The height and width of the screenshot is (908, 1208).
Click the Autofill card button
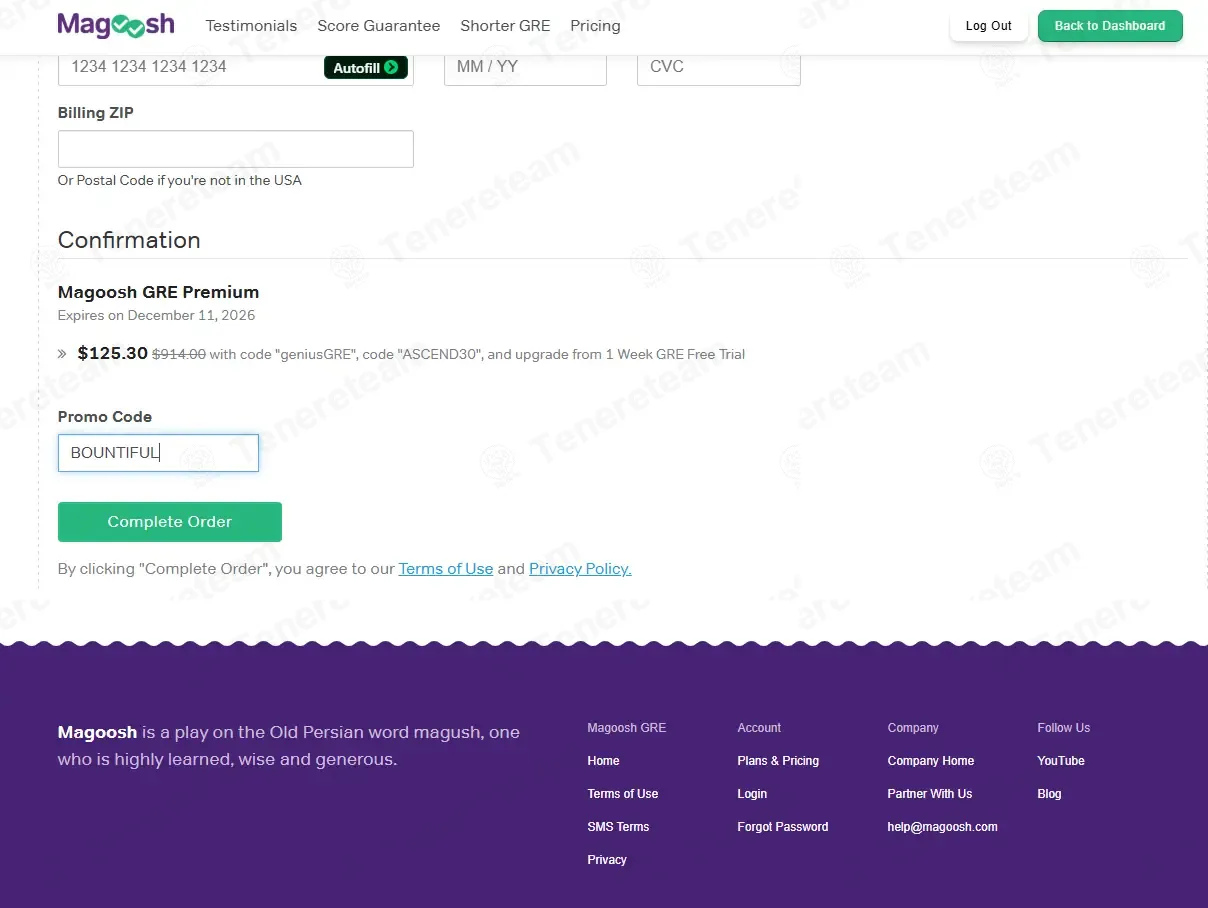(366, 68)
